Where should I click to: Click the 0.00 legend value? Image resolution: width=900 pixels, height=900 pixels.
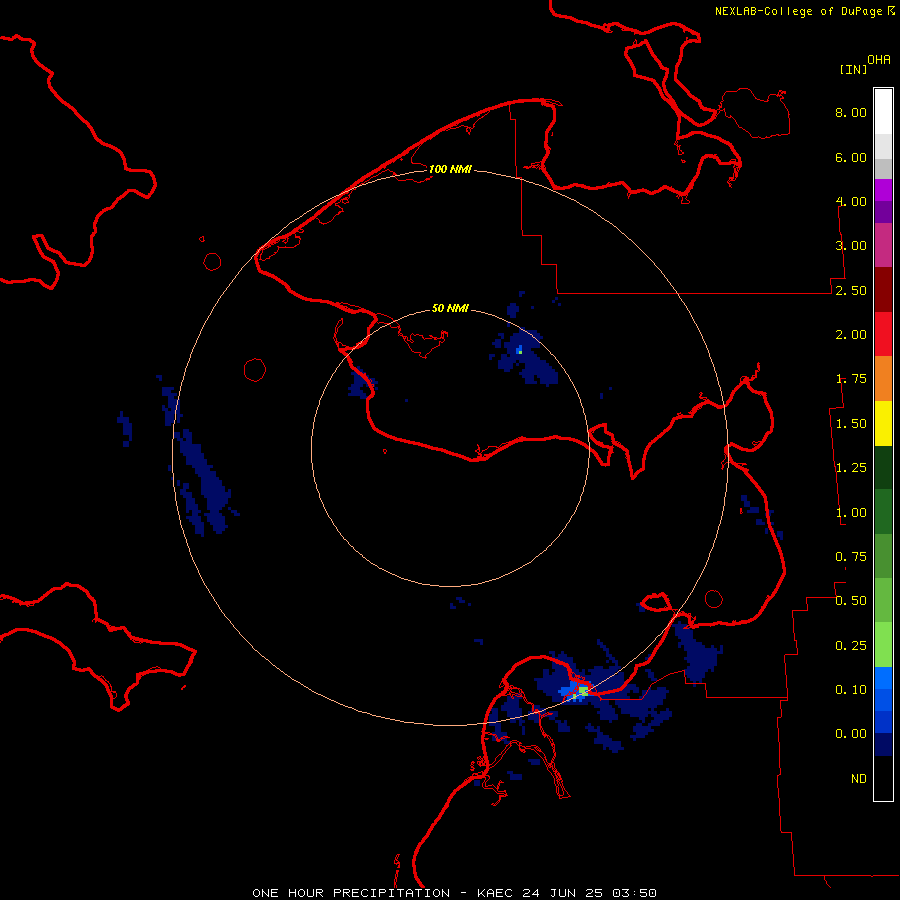851,734
